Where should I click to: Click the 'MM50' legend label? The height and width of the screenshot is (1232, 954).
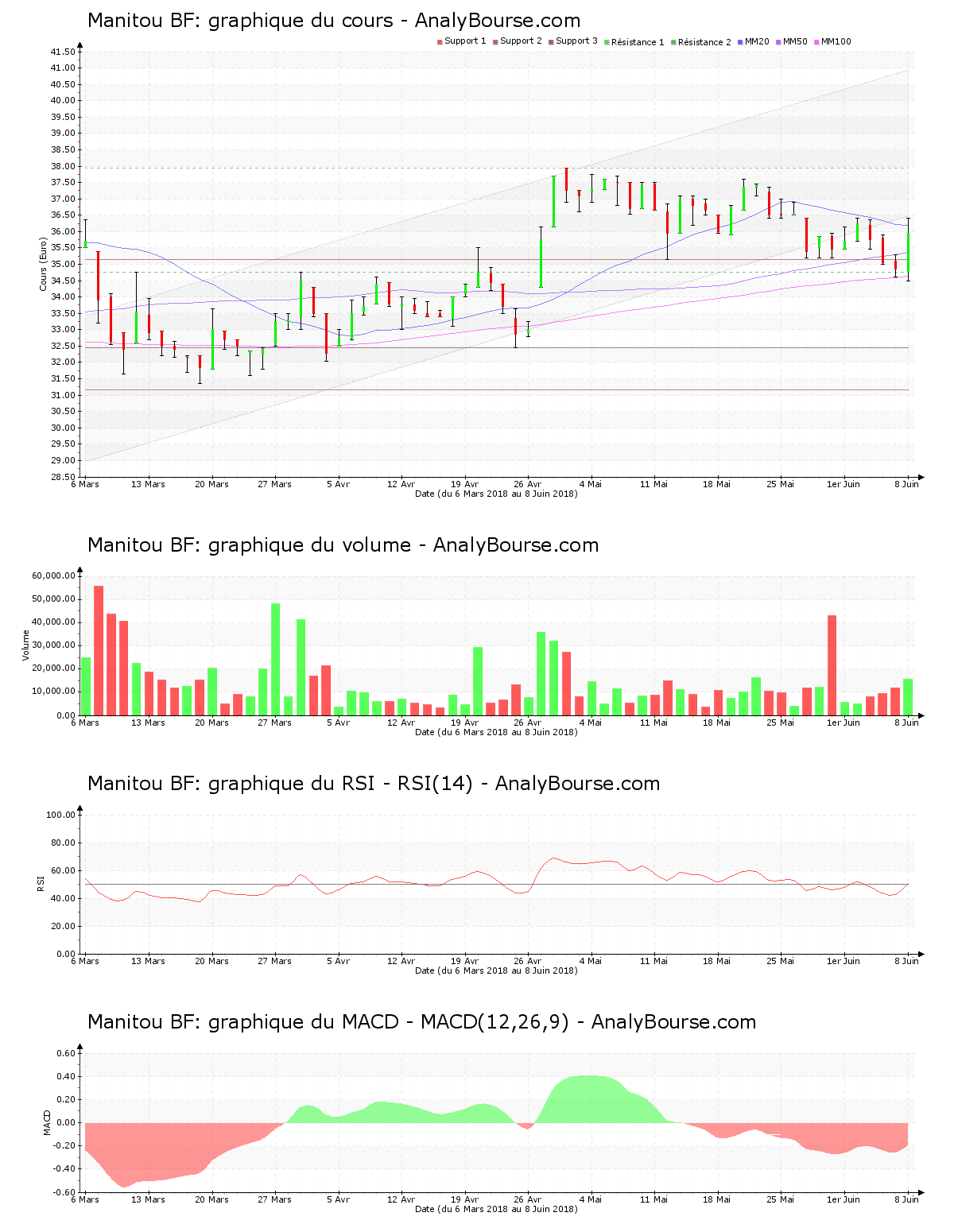pos(795,41)
